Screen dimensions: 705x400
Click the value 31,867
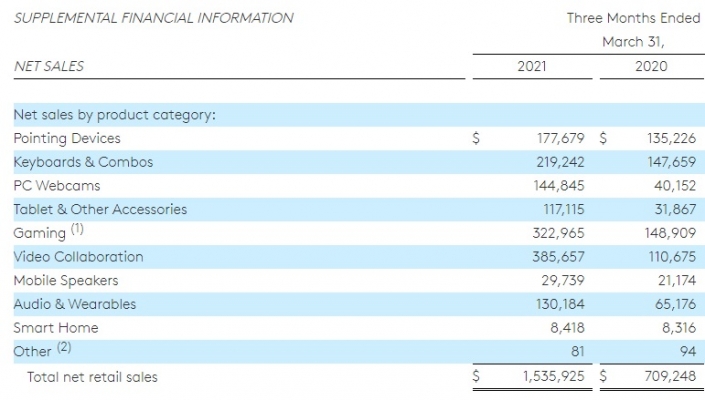675,209
